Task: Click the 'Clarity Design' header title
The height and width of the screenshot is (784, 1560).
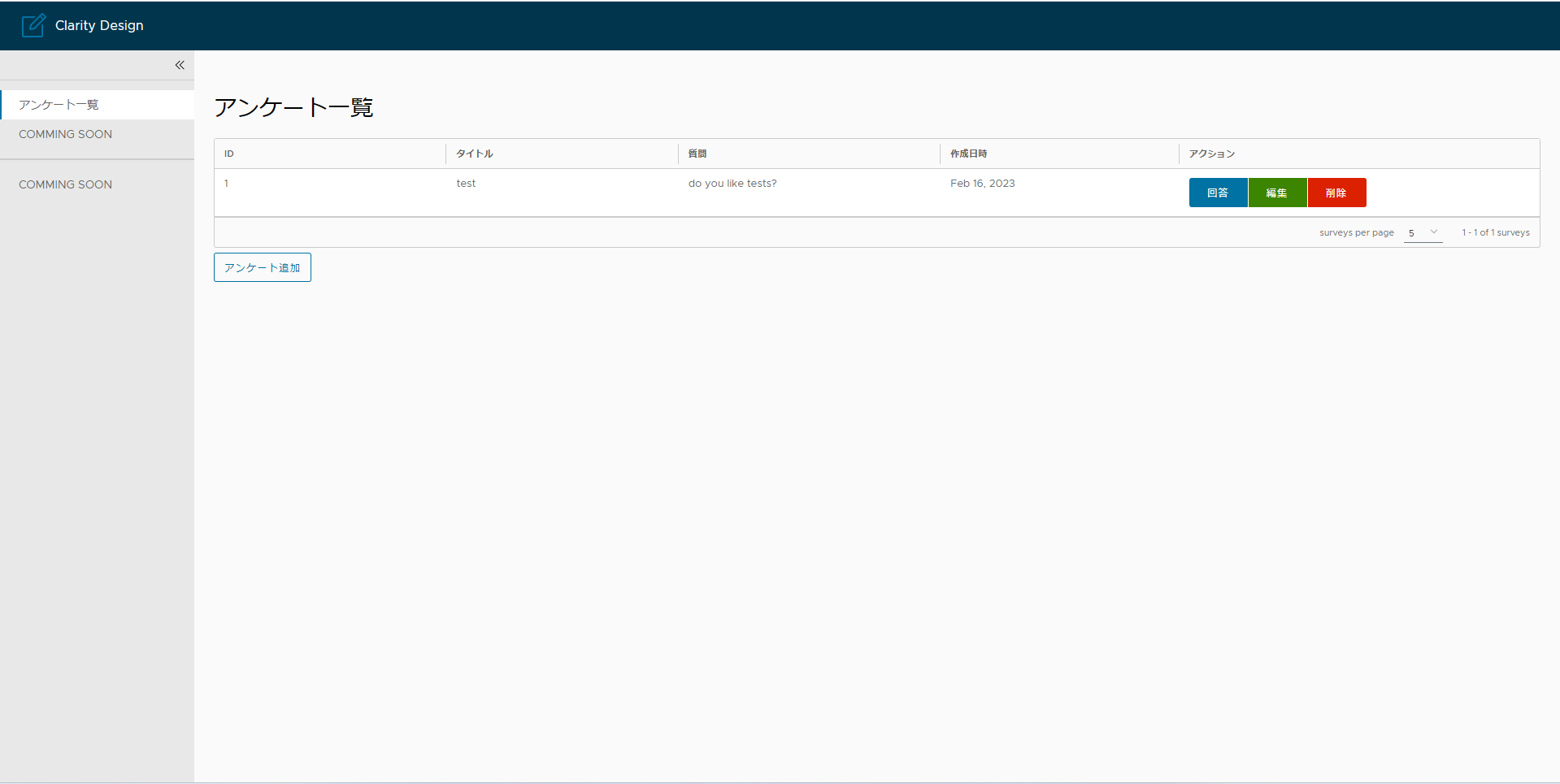Action: pyautogui.click(x=99, y=25)
